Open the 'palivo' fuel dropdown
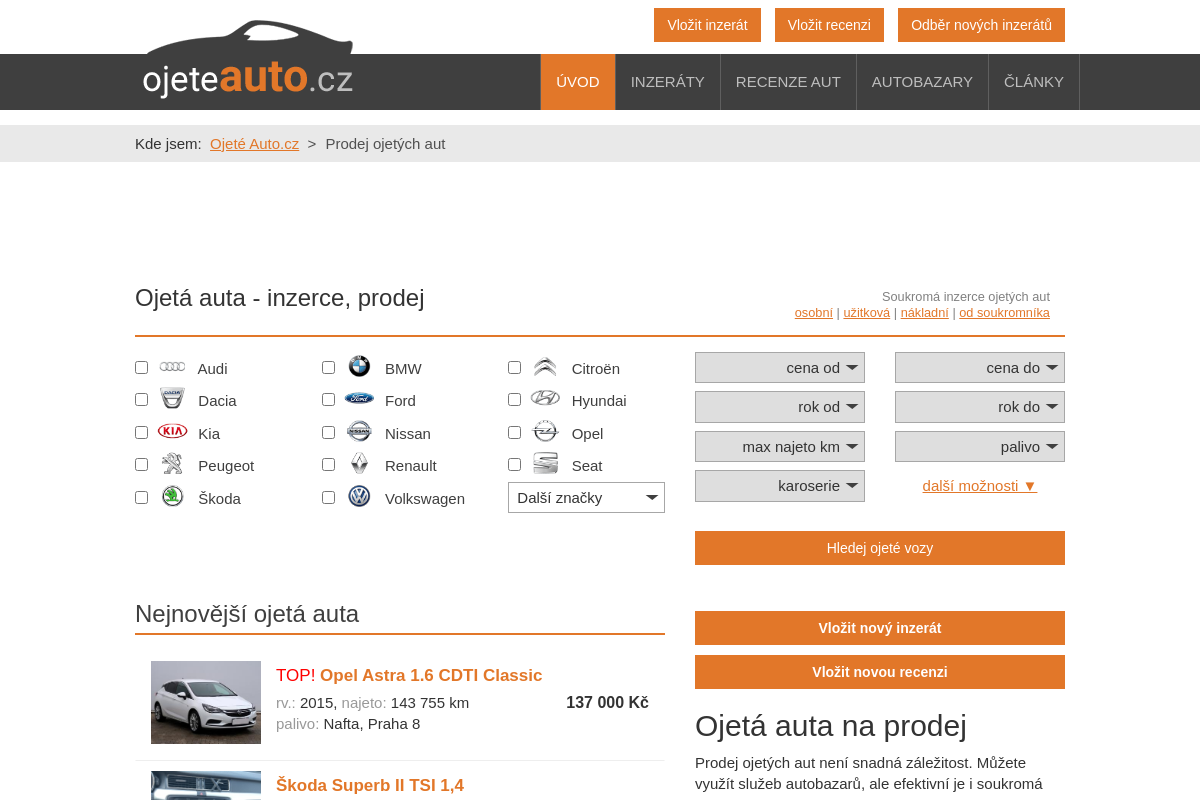Image resolution: width=1200 pixels, height=800 pixels. click(x=979, y=446)
